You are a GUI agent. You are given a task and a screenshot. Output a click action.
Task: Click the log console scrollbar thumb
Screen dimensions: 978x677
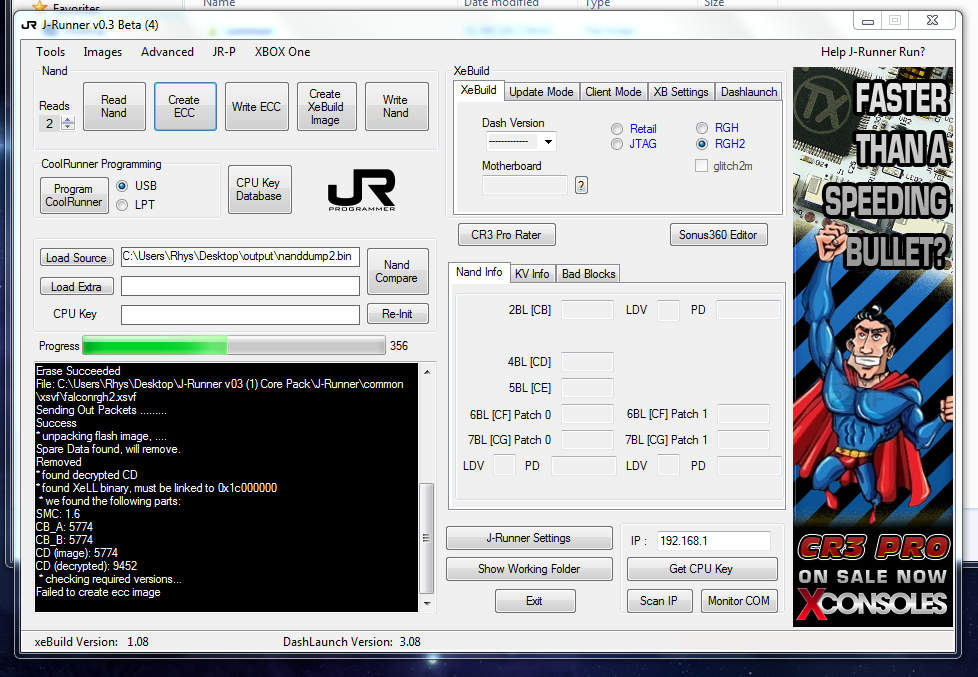coord(427,538)
